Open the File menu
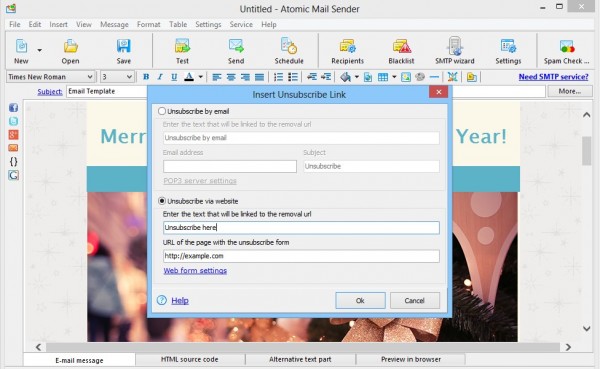600x369 pixels. (x=15, y=24)
